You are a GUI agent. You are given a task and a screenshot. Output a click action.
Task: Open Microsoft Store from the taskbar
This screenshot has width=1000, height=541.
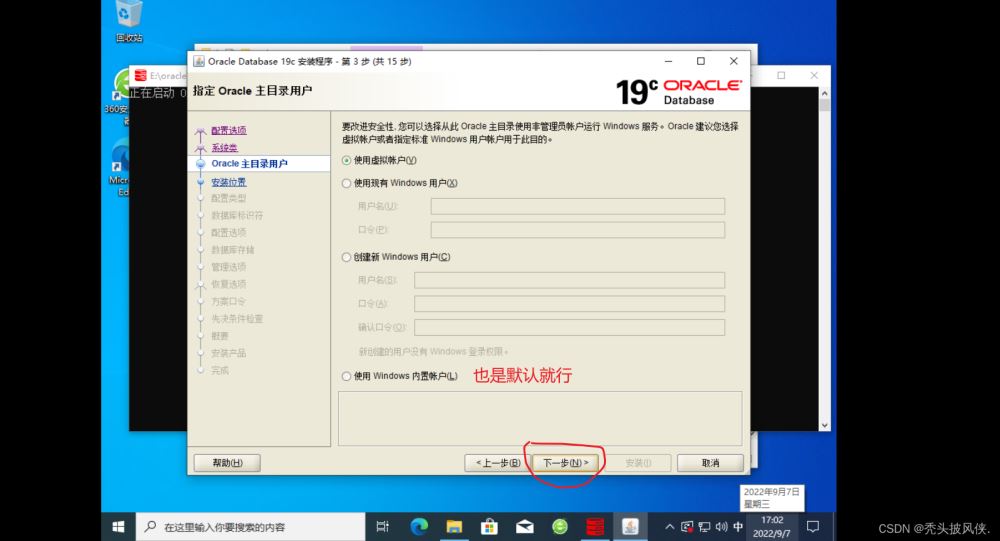tap(489, 526)
